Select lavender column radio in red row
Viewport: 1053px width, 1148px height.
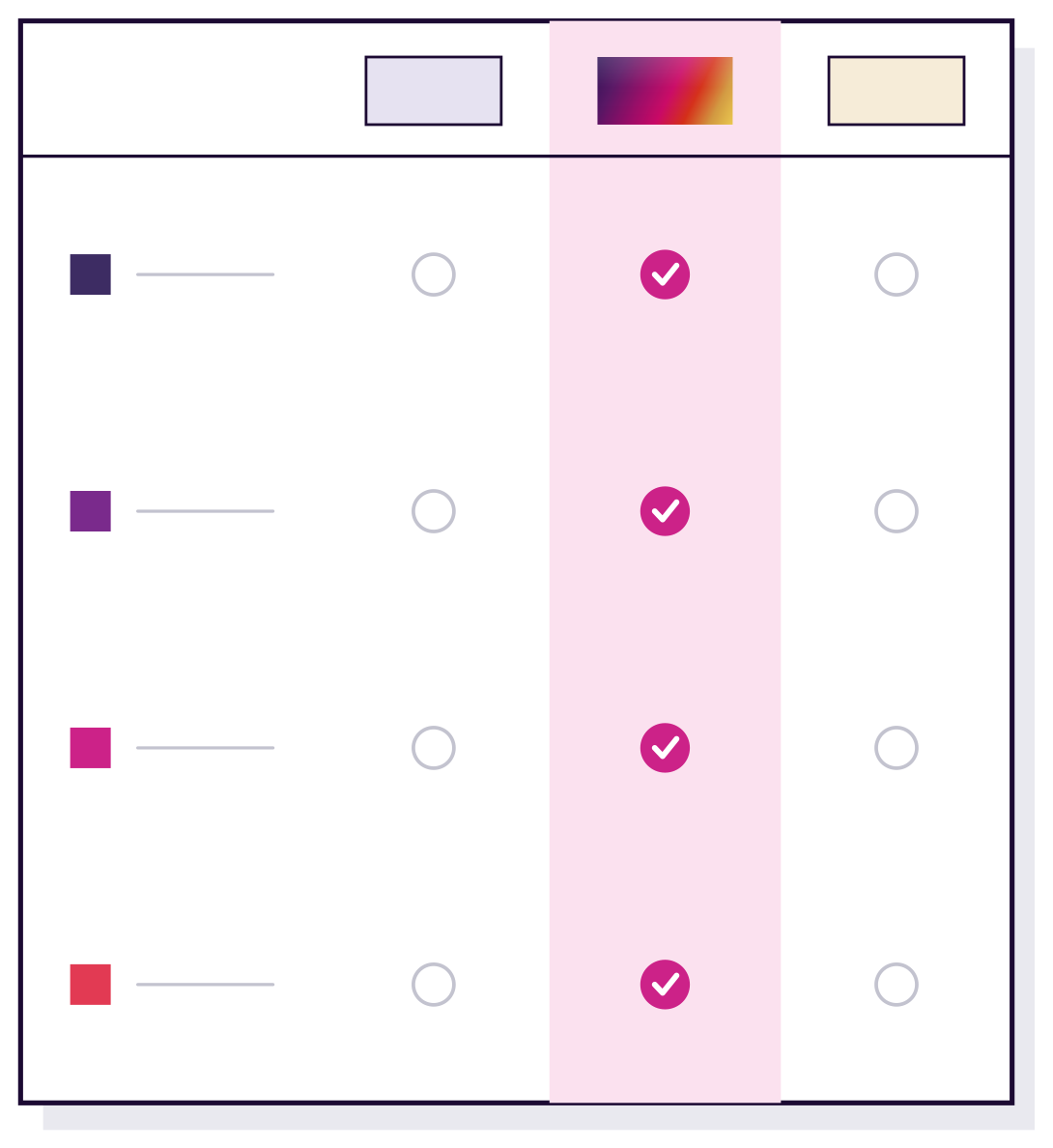(x=434, y=984)
